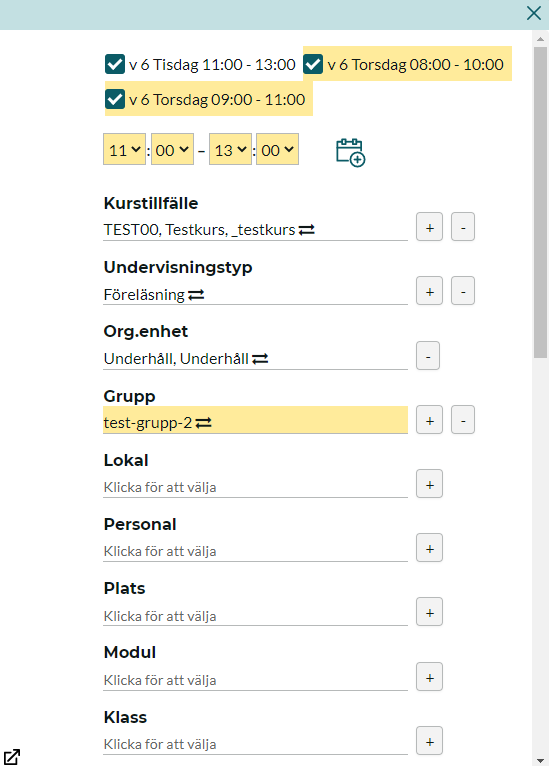Toggle v 6 Torsdag 09:00 - 11:00 checkbox
The image size is (549, 766).
[x=115, y=99]
